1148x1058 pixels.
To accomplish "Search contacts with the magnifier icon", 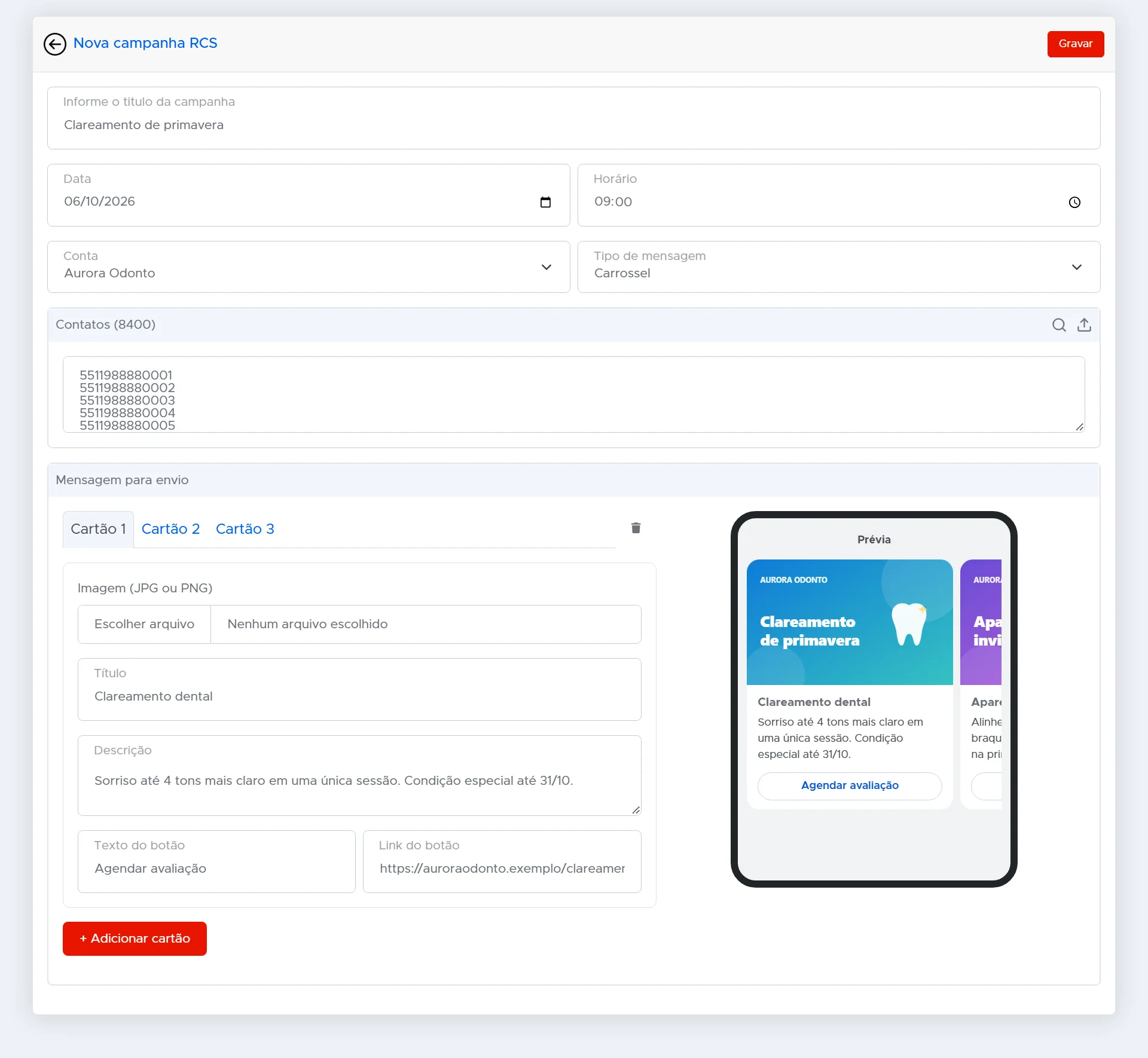I will point(1059,325).
